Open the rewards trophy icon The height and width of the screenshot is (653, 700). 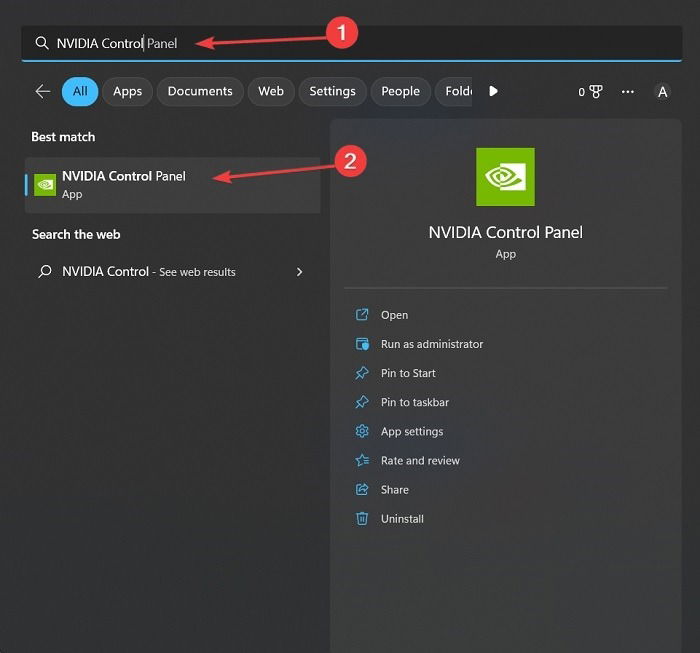pyautogui.click(x=596, y=92)
